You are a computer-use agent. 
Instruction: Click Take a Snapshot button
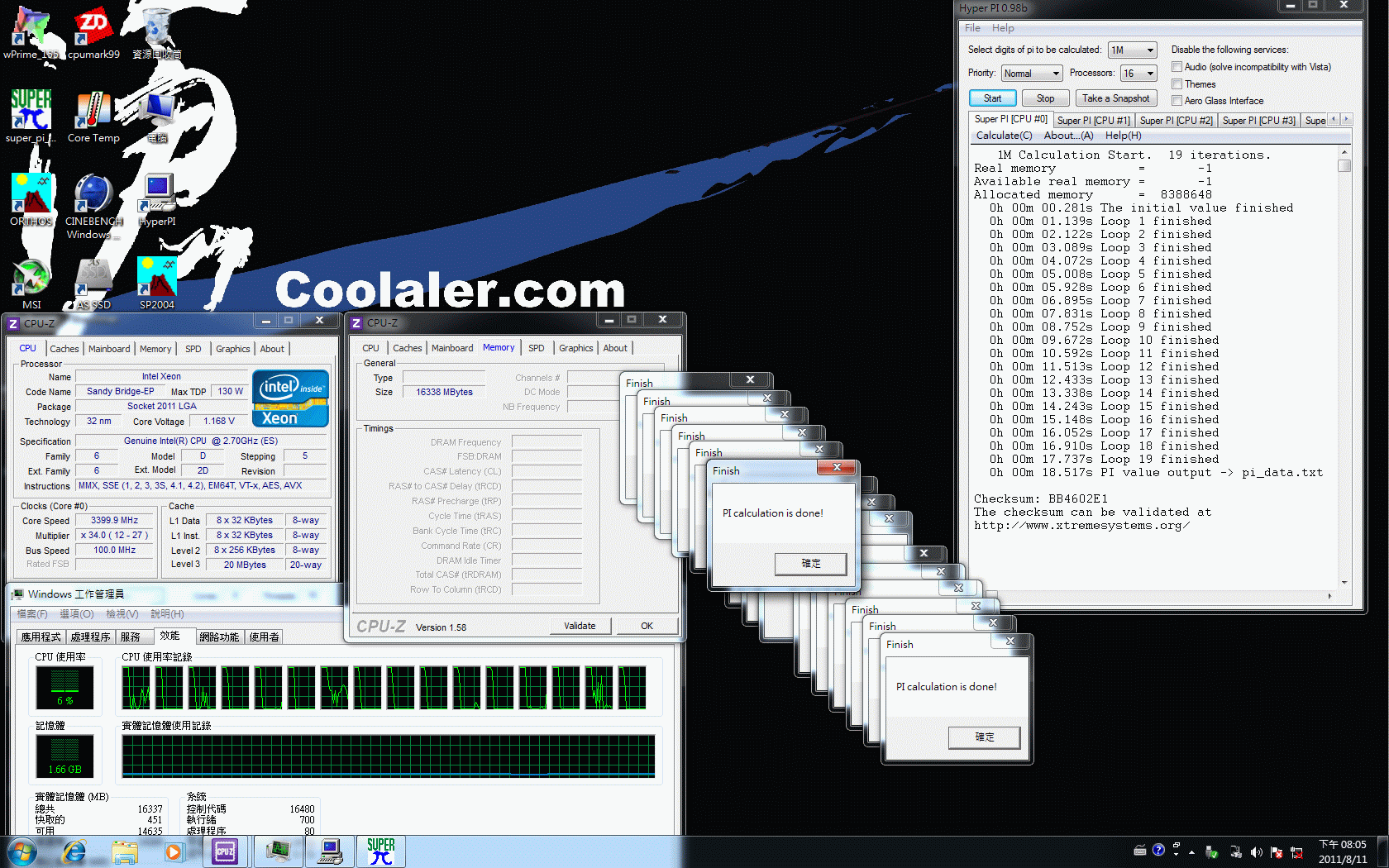click(x=1115, y=98)
